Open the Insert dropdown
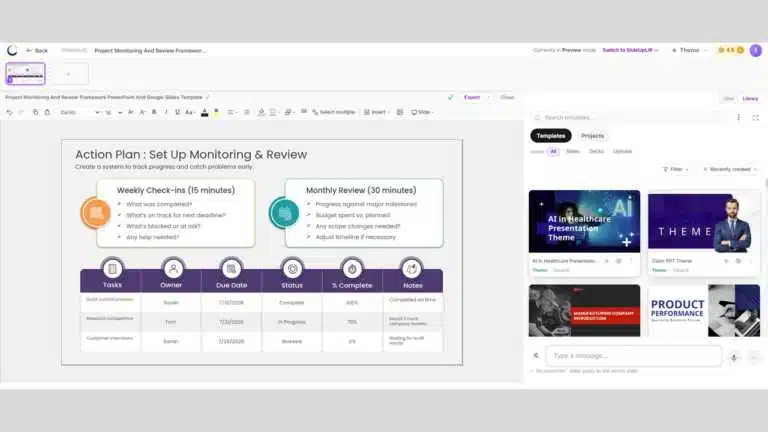The image size is (768, 432). pos(377,112)
